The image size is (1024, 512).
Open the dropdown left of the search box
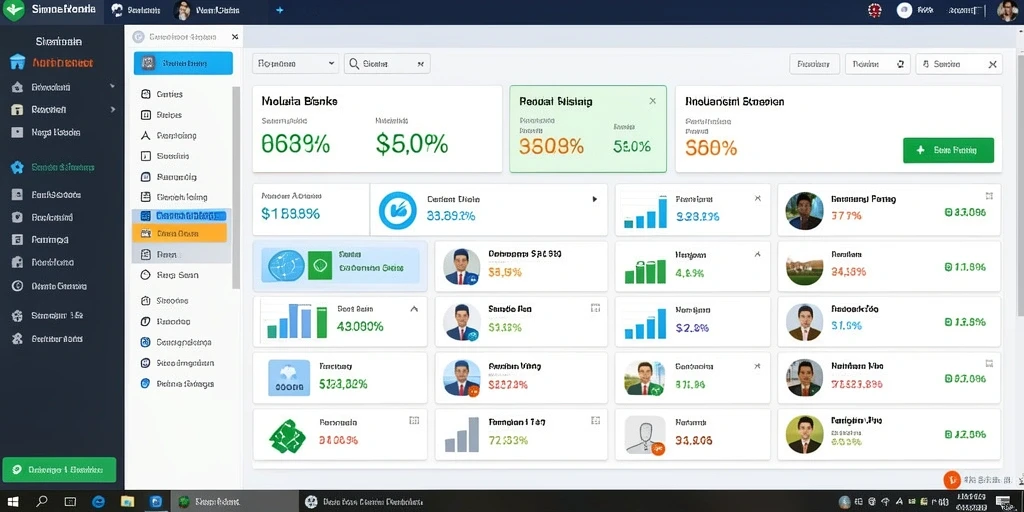tap(296, 63)
